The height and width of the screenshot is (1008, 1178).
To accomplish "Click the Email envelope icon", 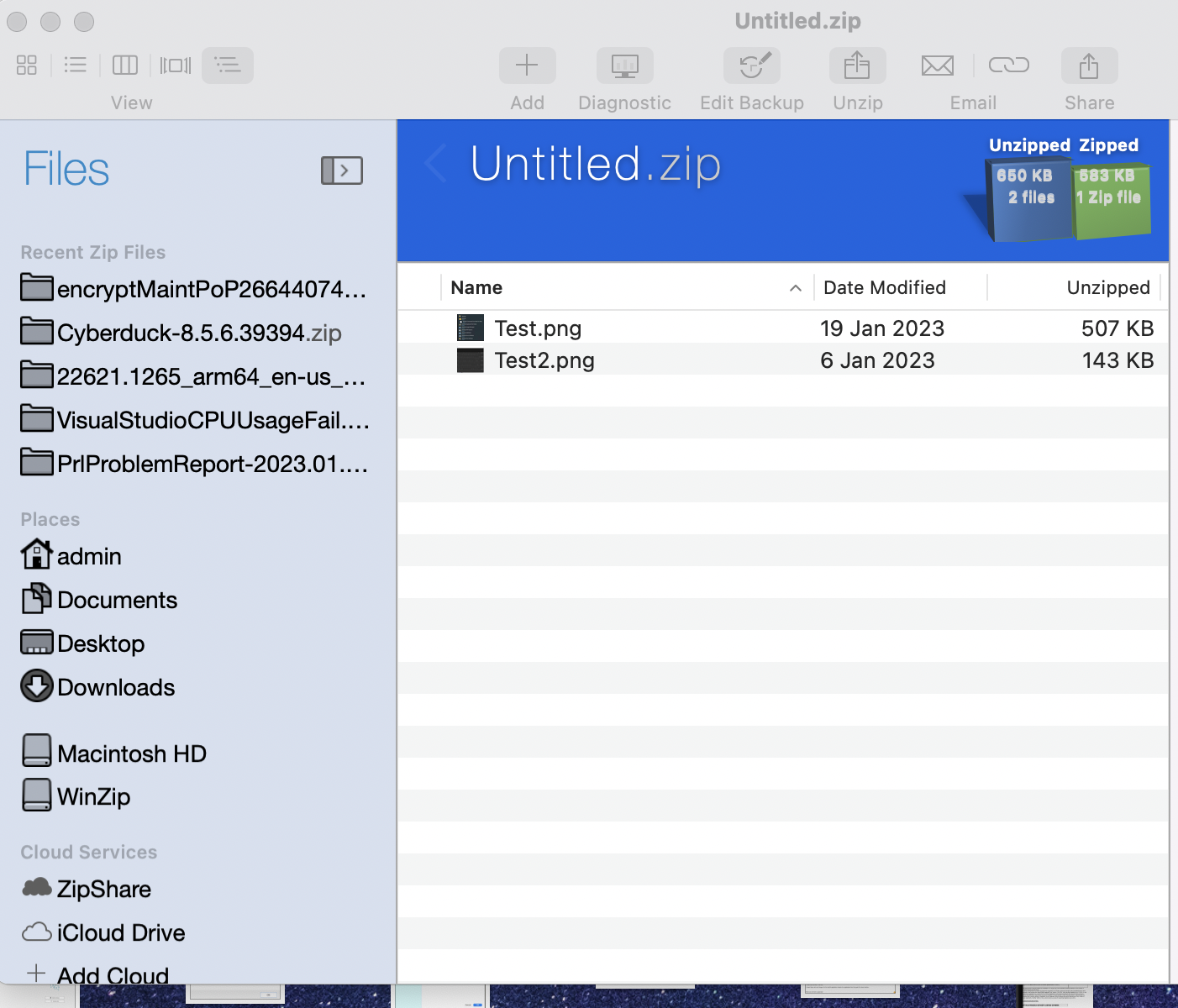I will (x=938, y=66).
